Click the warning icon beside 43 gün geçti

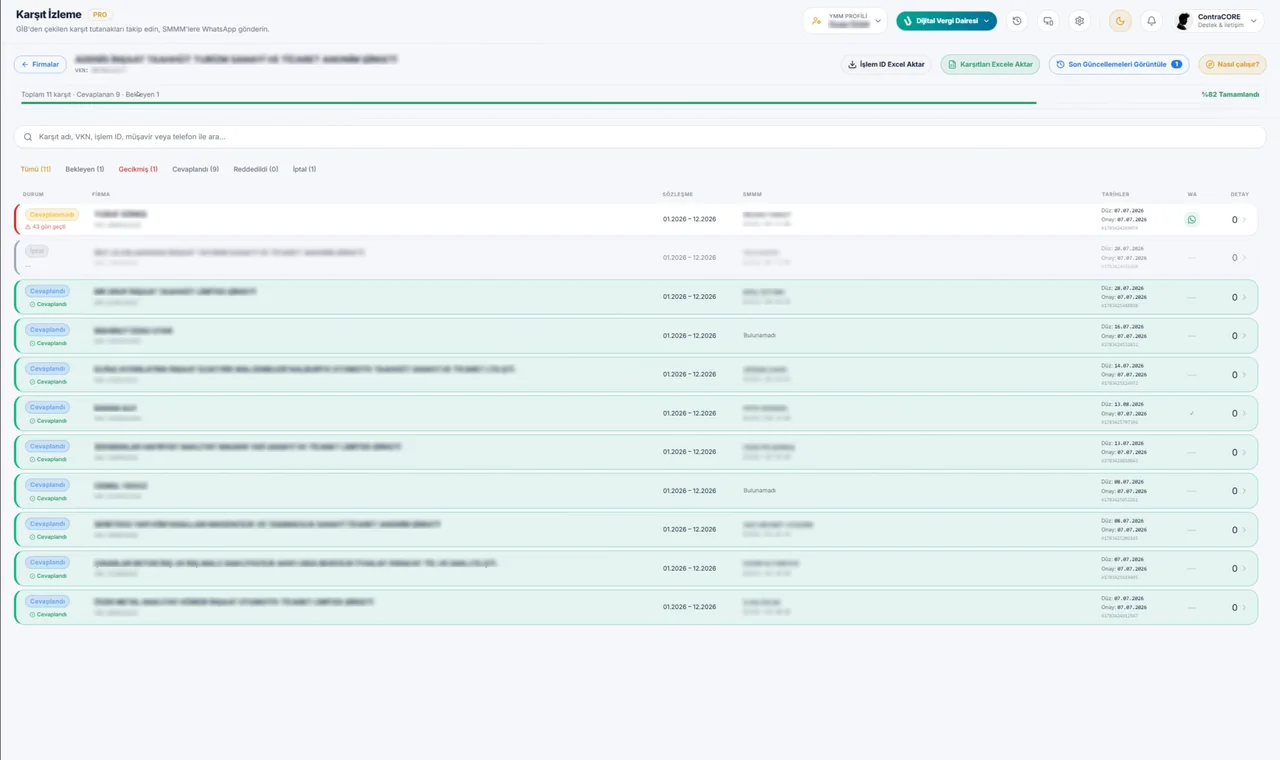tap(28, 227)
